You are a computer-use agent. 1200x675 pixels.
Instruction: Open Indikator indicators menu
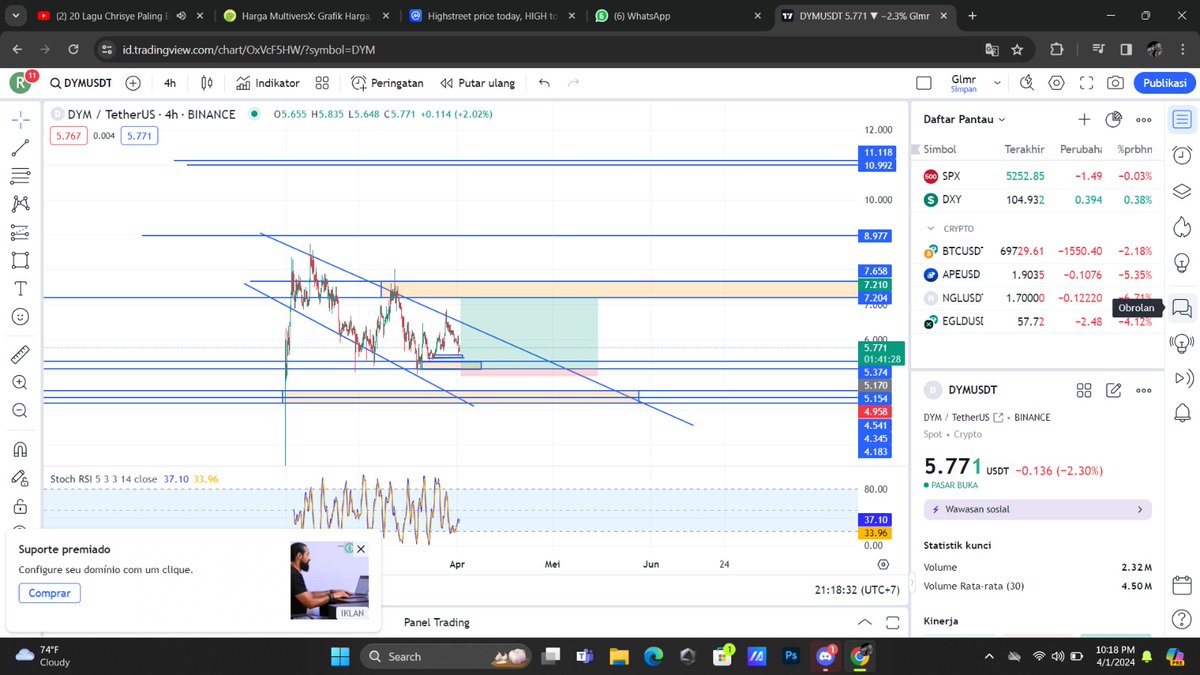(267, 83)
